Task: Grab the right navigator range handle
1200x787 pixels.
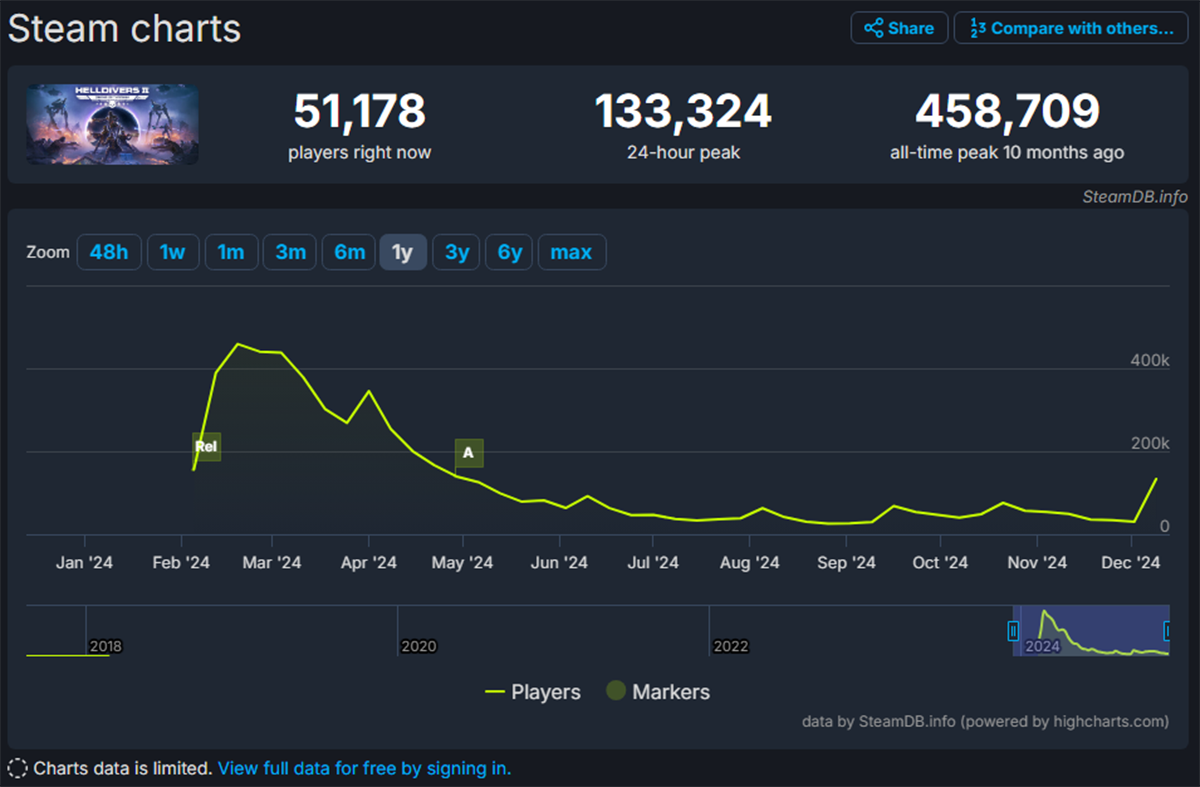Action: point(1167,631)
